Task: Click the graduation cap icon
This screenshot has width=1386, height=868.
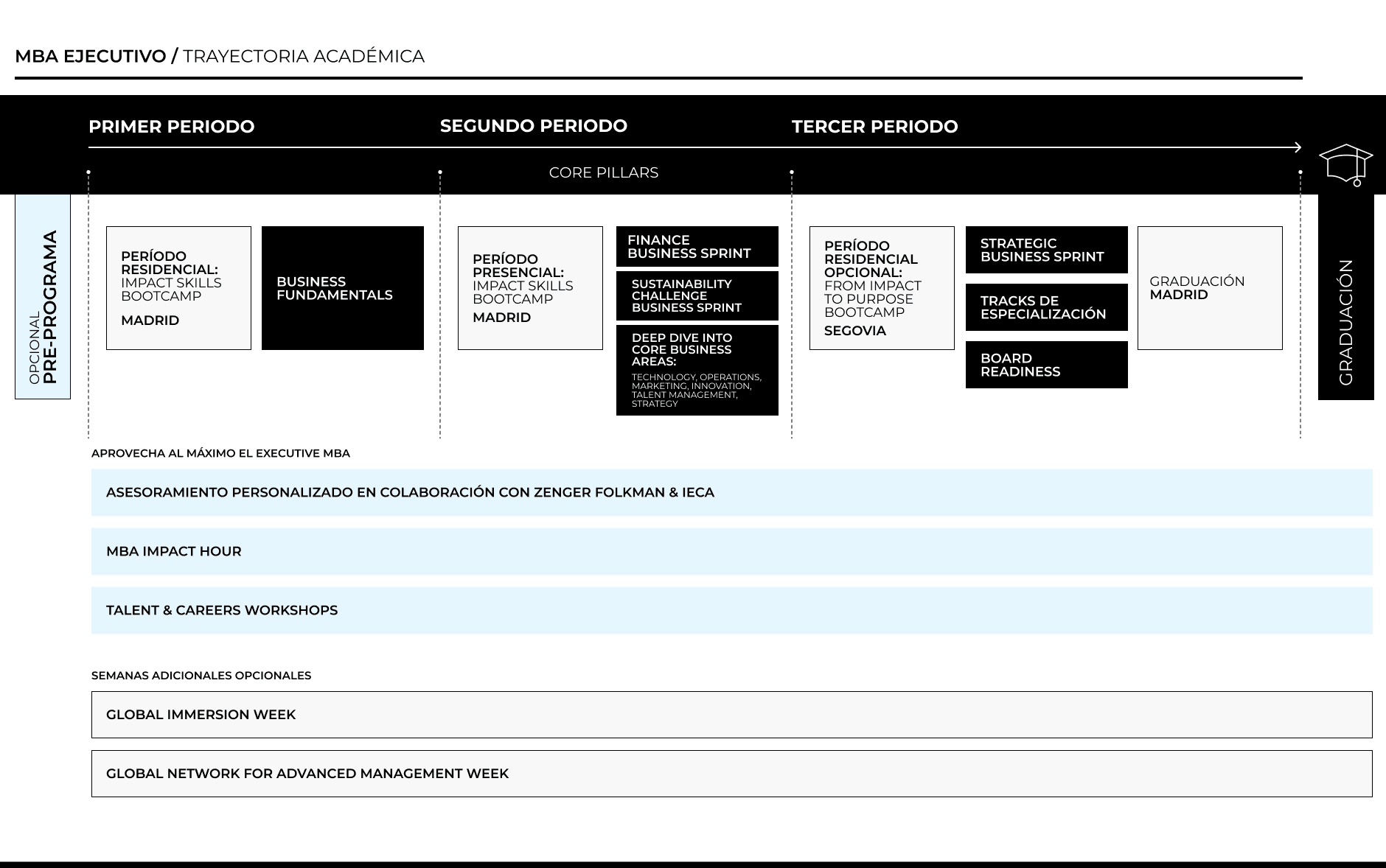Action: [1345, 165]
